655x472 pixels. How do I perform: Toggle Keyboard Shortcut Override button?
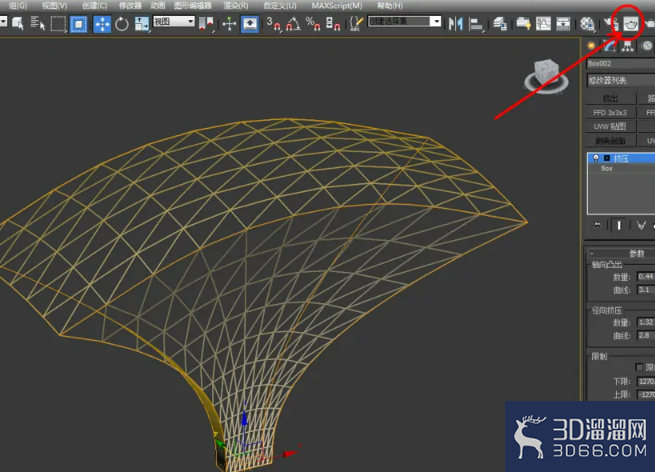249,24
